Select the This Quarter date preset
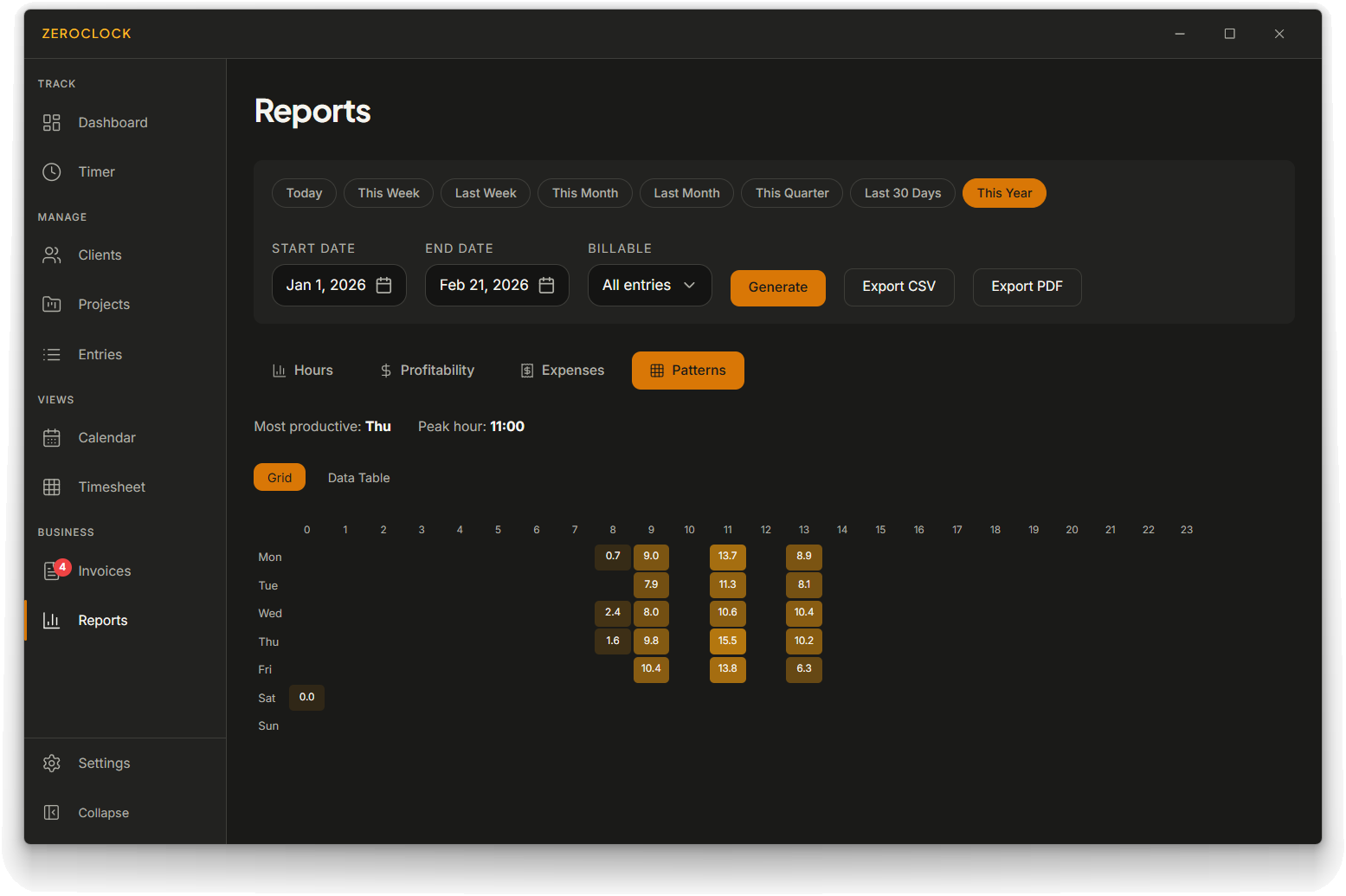The height and width of the screenshot is (896, 1346). (x=791, y=193)
